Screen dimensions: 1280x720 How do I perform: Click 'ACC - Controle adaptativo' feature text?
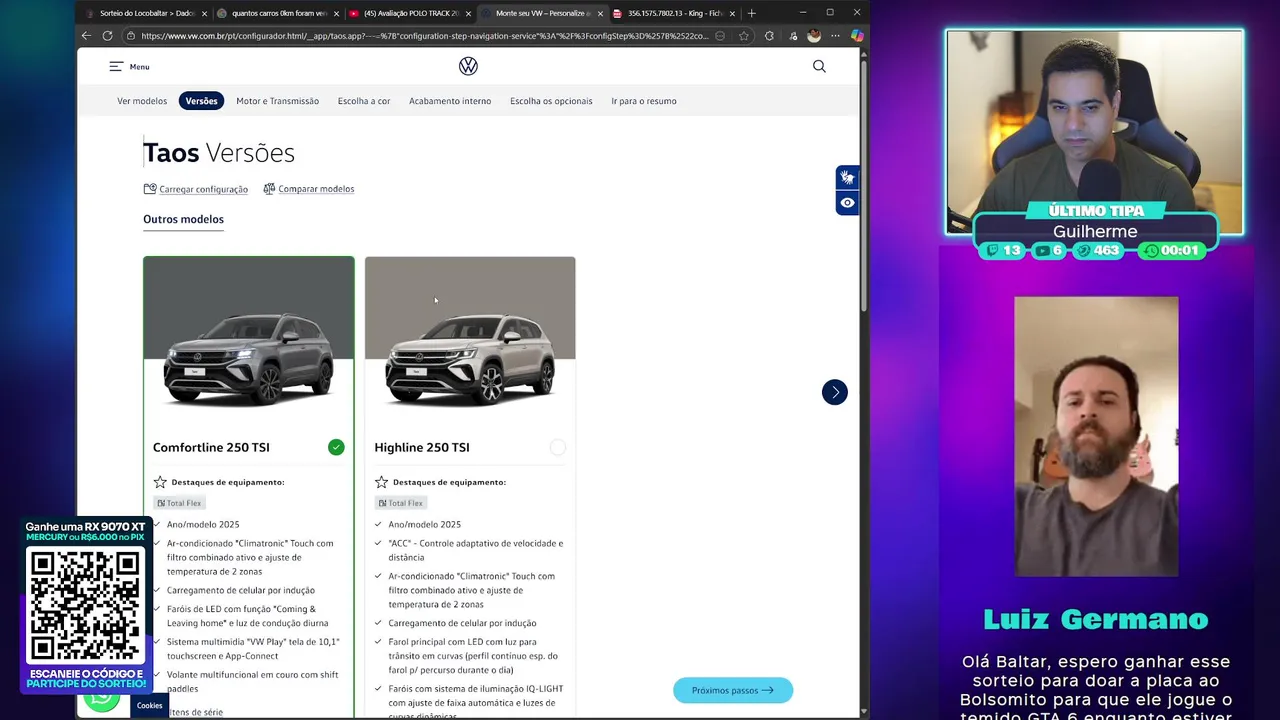[x=476, y=550]
